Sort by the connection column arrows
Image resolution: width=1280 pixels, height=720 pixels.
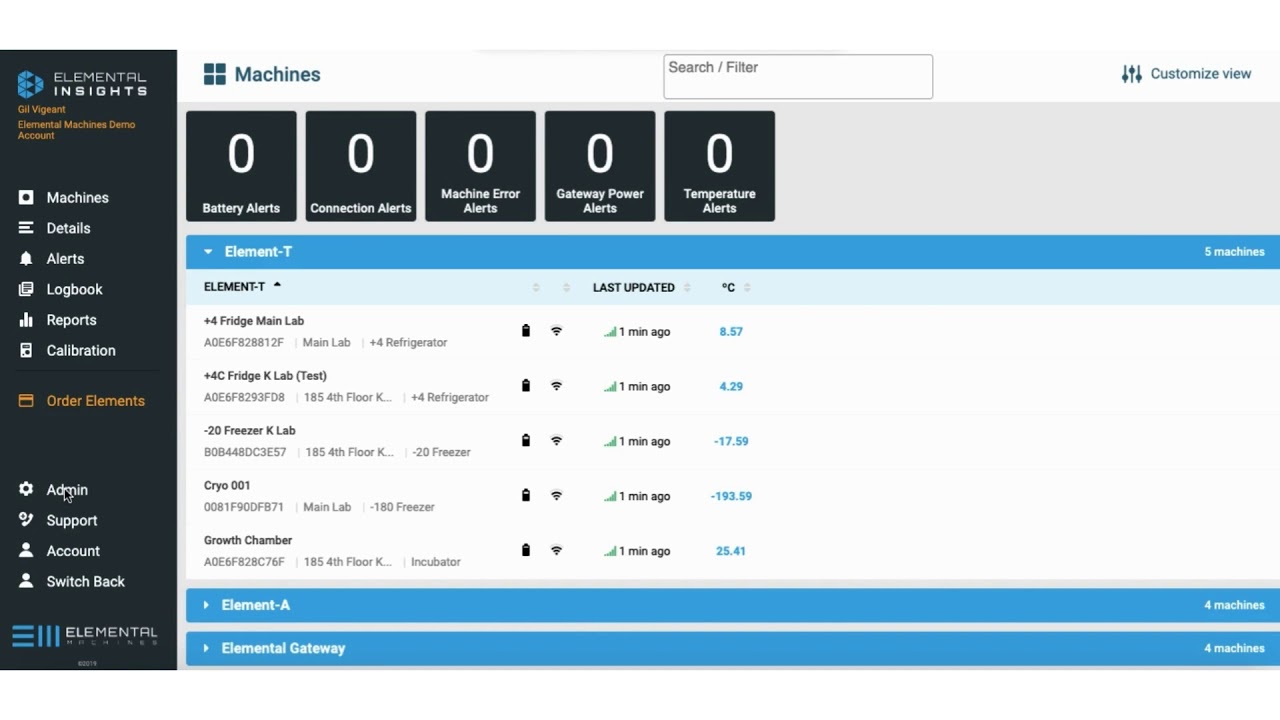tap(566, 288)
